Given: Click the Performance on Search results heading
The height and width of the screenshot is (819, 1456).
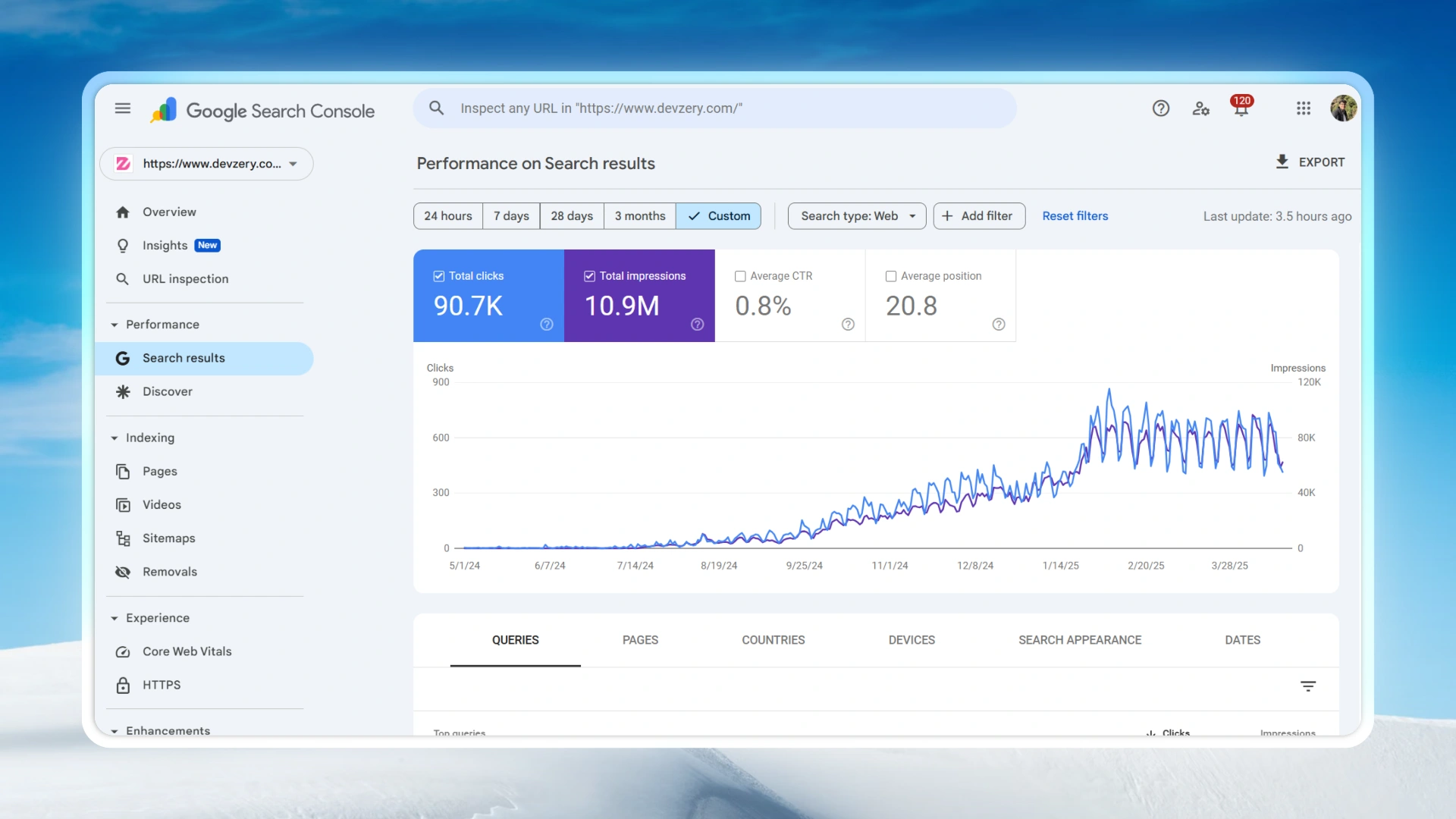Looking at the screenshot, I should (535, 164).
